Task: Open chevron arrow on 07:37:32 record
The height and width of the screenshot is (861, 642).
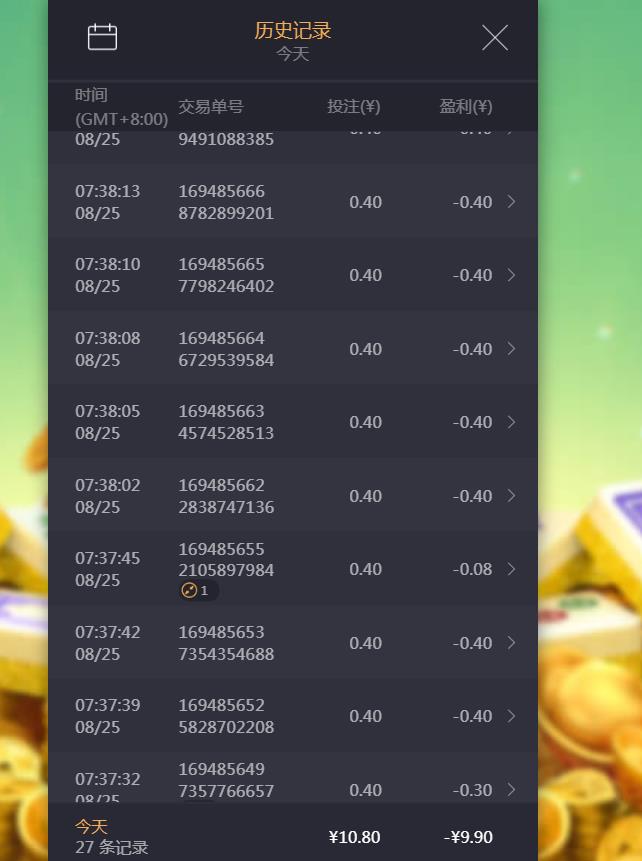Action: [x=511, y=790]
